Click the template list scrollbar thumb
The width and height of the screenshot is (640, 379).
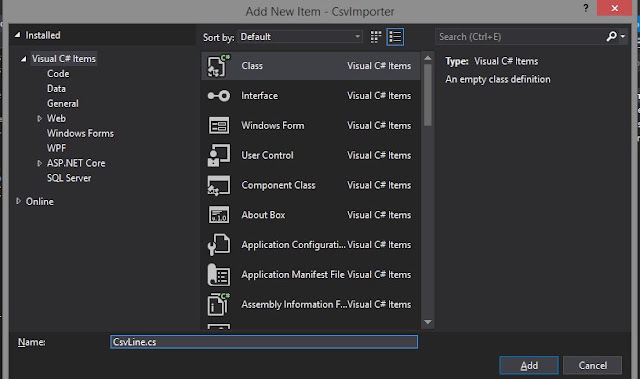428,94
